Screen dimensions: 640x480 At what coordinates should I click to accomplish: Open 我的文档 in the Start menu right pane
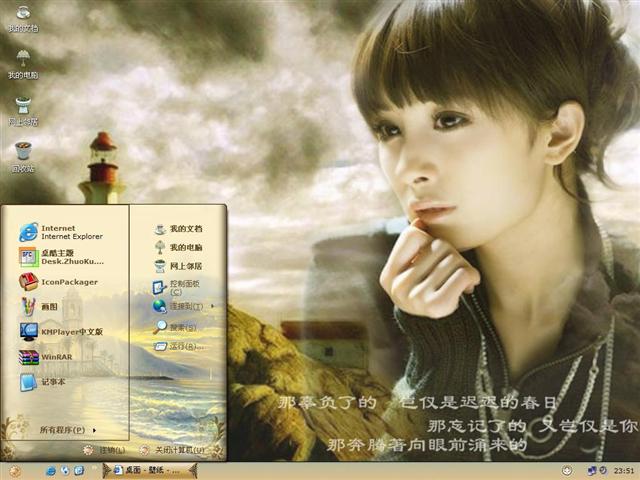(x=178, y=229)
